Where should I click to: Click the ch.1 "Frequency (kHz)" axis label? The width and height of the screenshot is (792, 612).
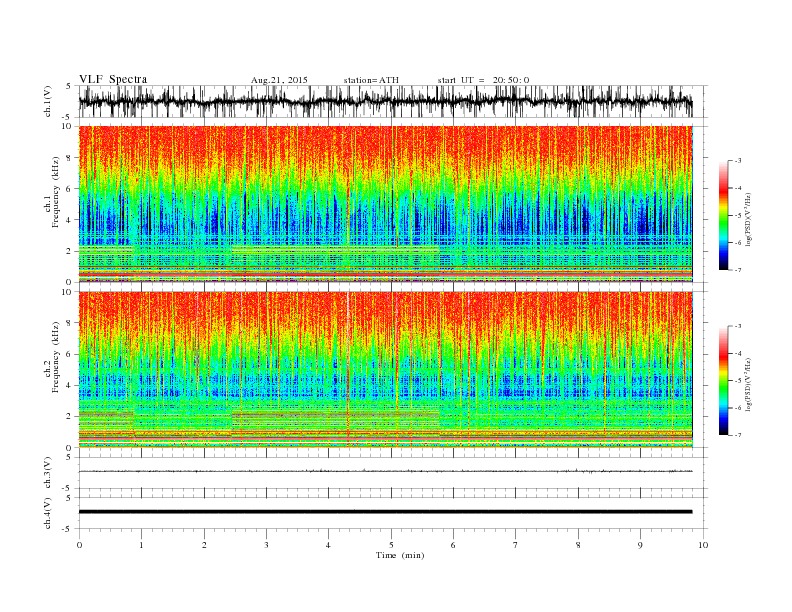(56, 192)
